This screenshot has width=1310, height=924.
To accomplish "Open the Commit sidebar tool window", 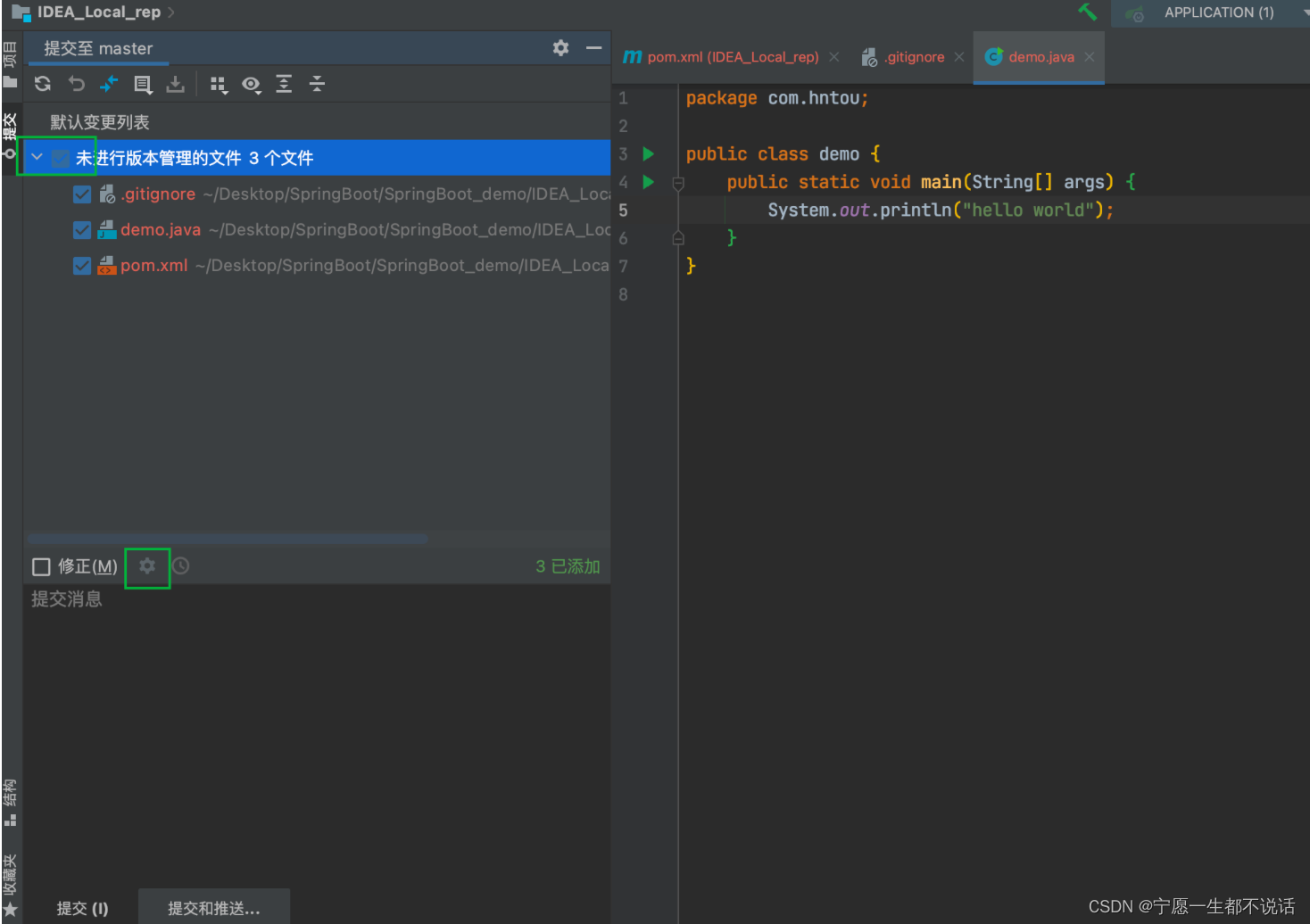I will [x=10, y=136].
